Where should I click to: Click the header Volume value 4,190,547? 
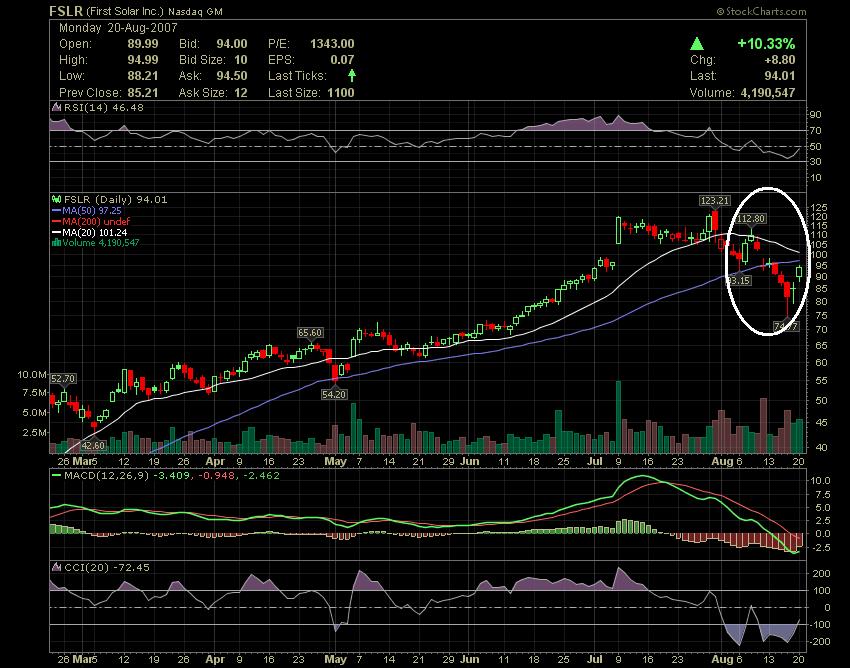click(768, 93)
